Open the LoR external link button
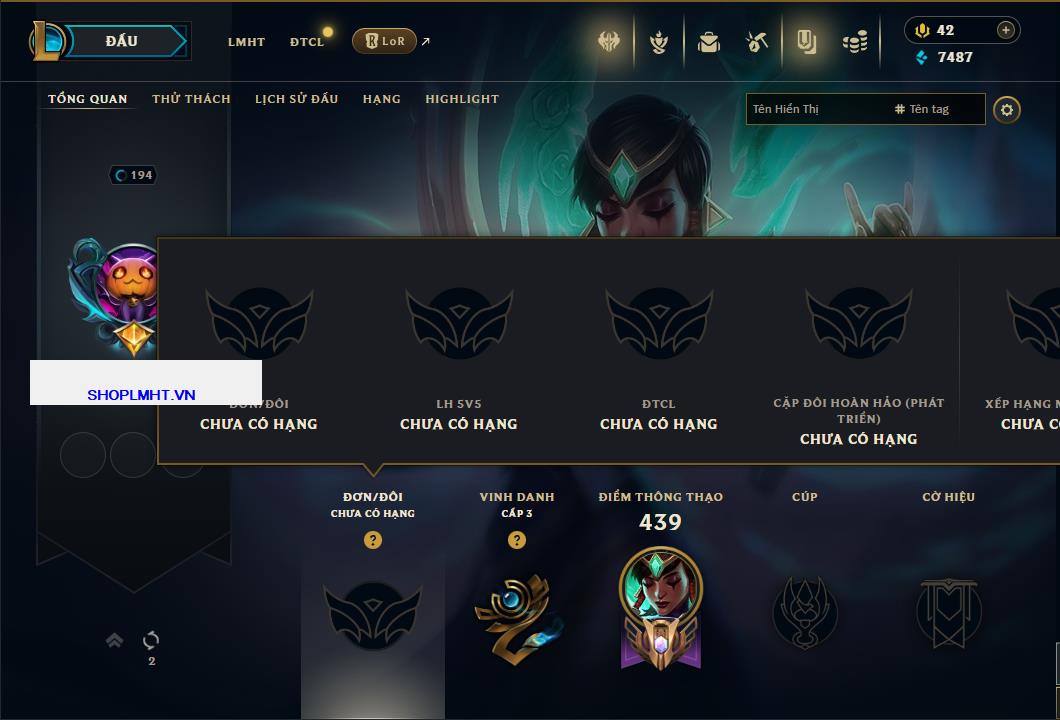This screenshot has height=720, width=1060. (384, 41)
